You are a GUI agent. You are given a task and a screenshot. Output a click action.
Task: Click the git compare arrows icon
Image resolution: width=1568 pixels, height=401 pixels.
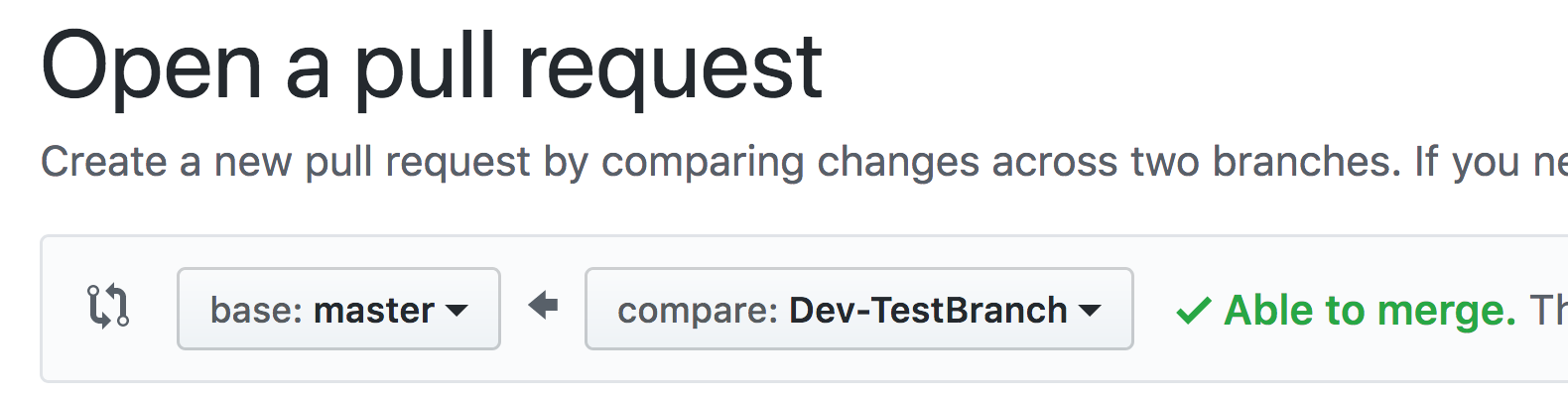coord(108,307)
